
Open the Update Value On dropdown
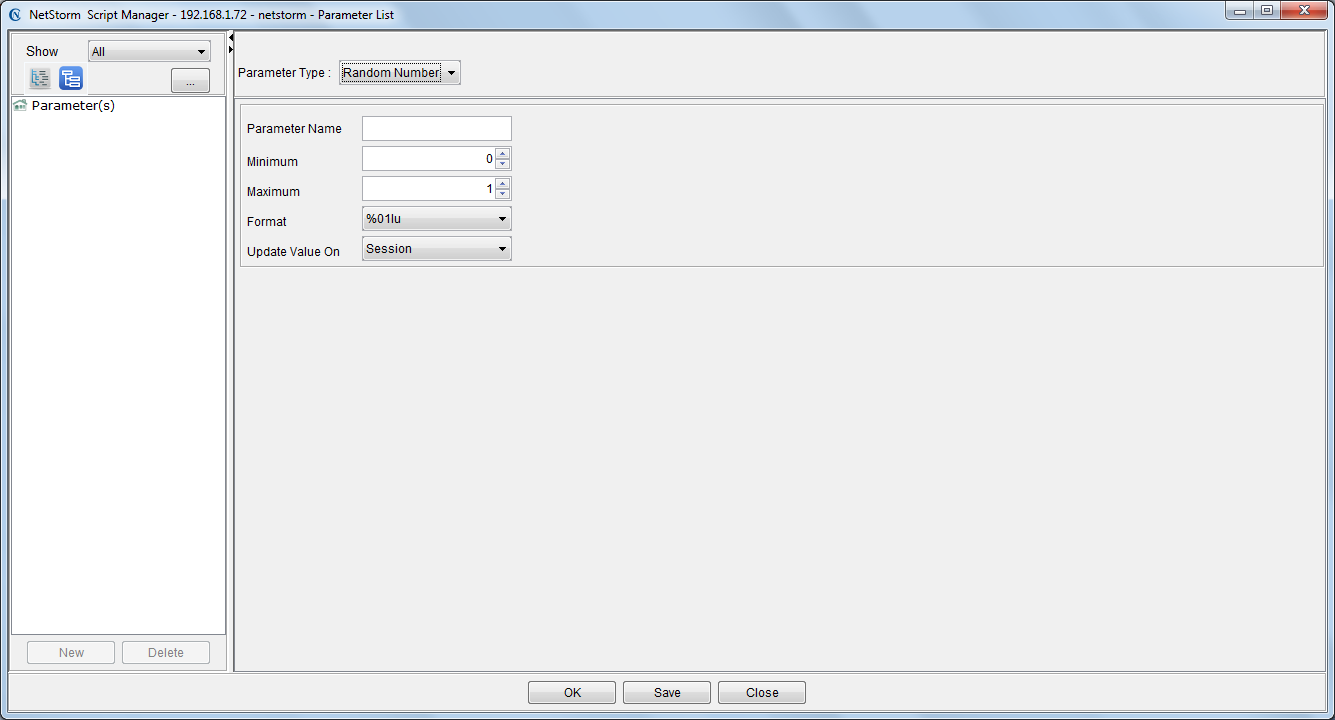[x=437, y=249]
